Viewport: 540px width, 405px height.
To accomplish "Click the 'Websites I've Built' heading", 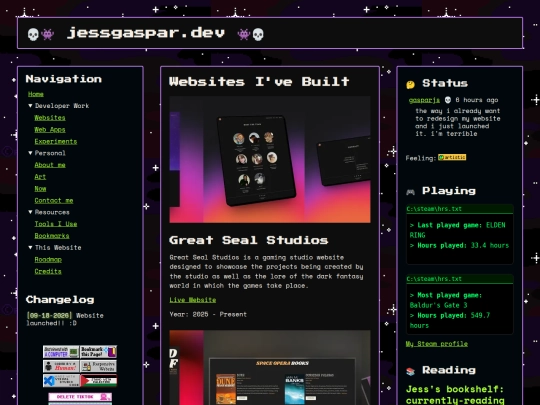I will coord(259,82).
